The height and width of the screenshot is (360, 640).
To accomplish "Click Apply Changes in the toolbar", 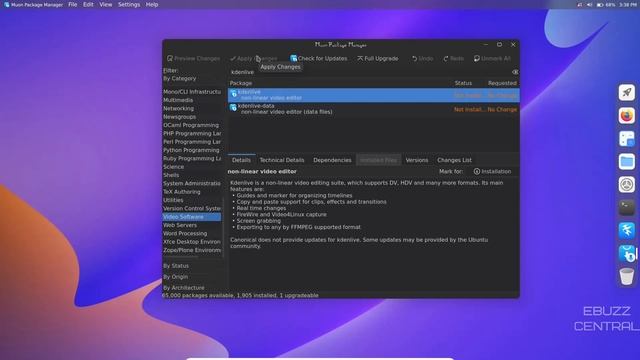I will pos(253,59).
